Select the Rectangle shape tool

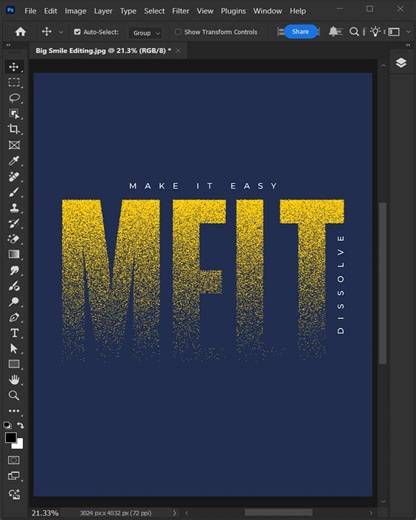[14, 364]
